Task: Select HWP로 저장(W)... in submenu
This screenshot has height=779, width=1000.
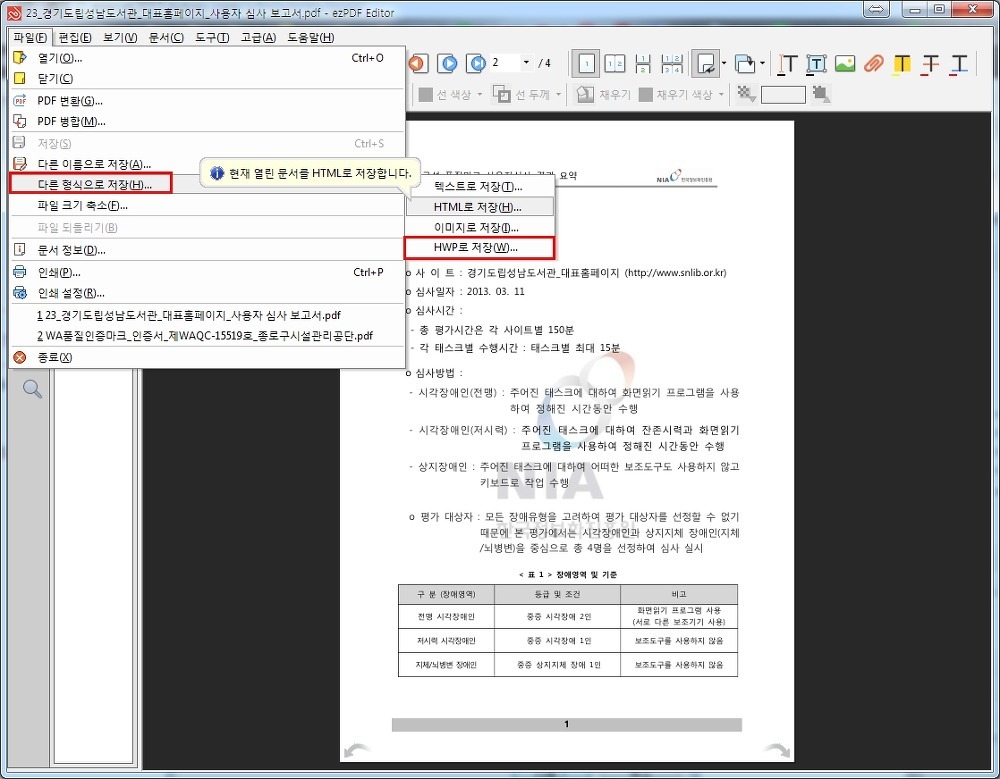Action: click(480, 248)
